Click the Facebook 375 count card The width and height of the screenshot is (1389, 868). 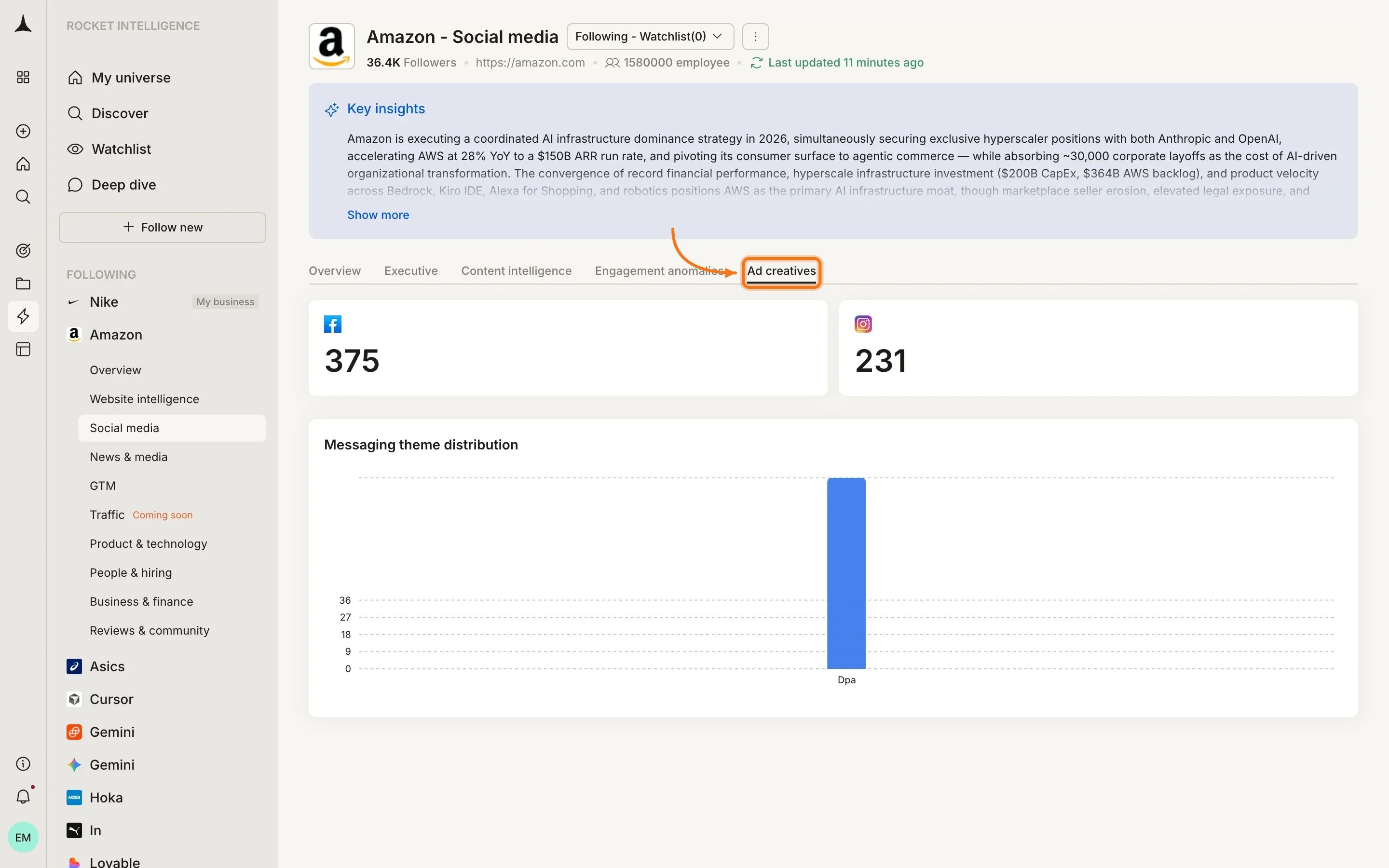pos(568,348)
